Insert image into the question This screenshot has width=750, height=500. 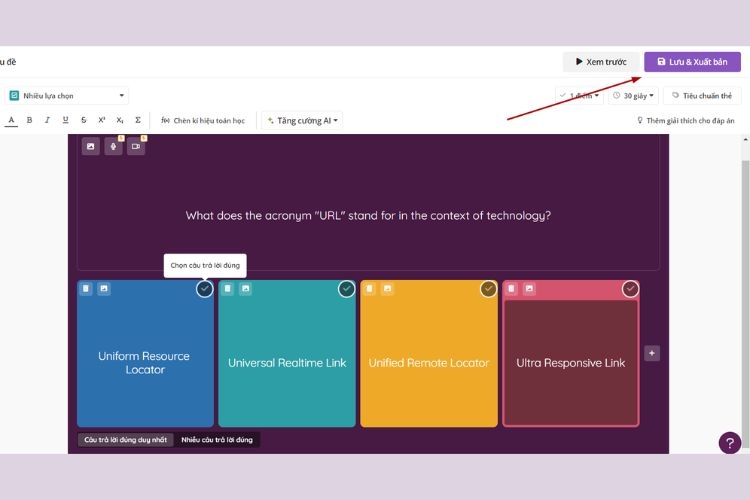(91, 146)
